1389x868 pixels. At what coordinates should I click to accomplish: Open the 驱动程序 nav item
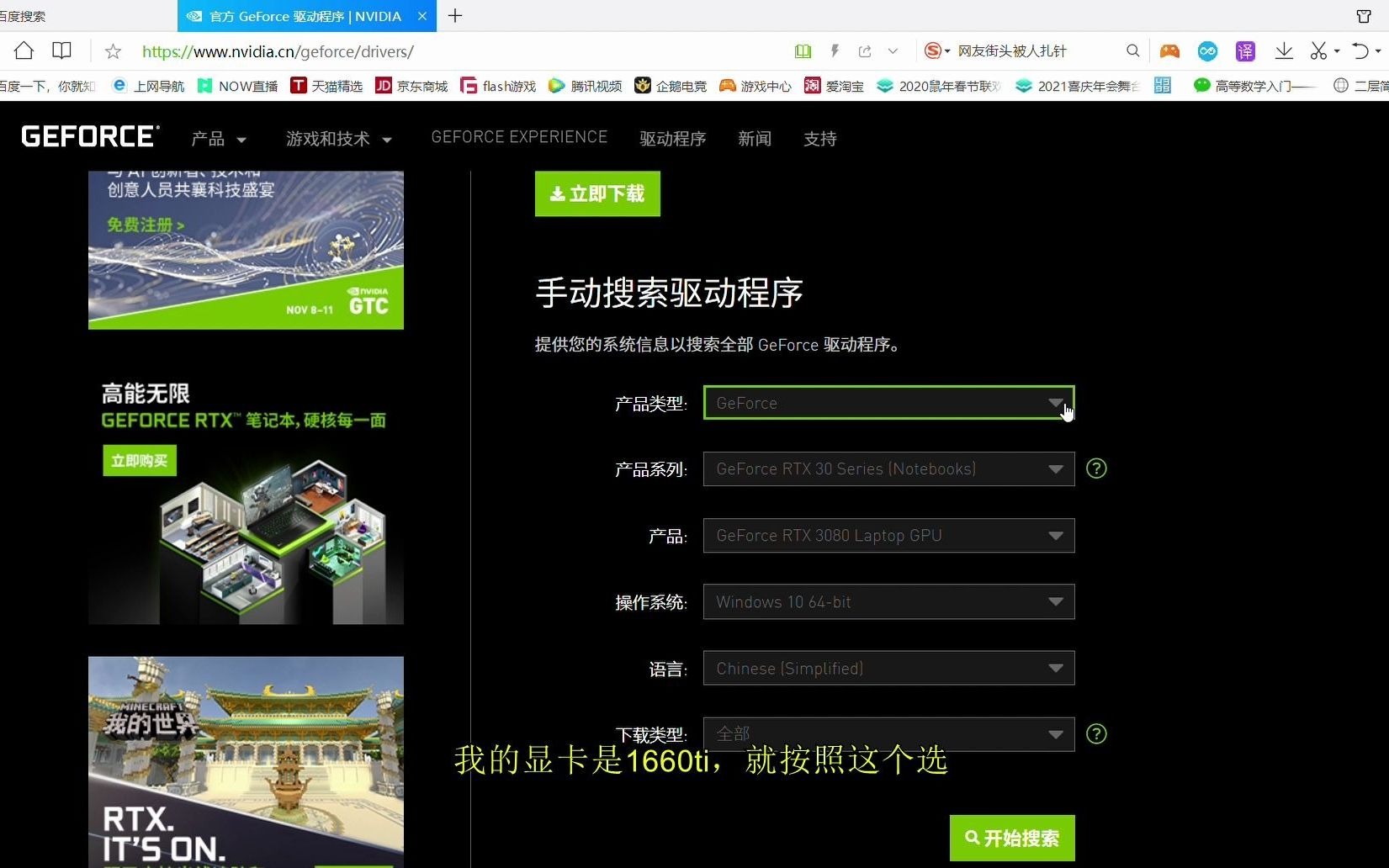point(672,139)
